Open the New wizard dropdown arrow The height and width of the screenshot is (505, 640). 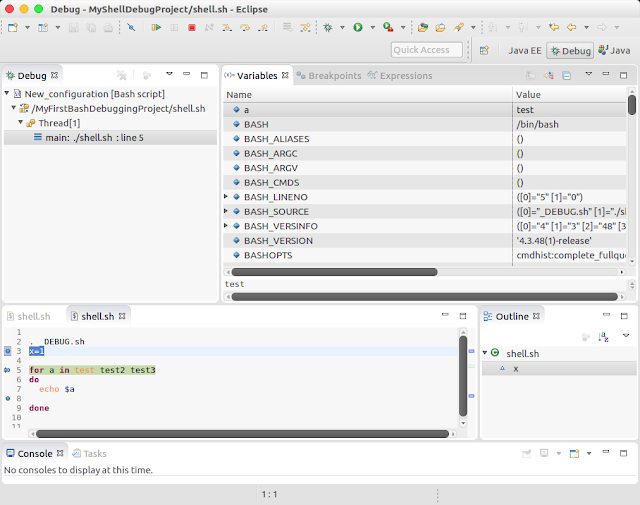point(27,27)
